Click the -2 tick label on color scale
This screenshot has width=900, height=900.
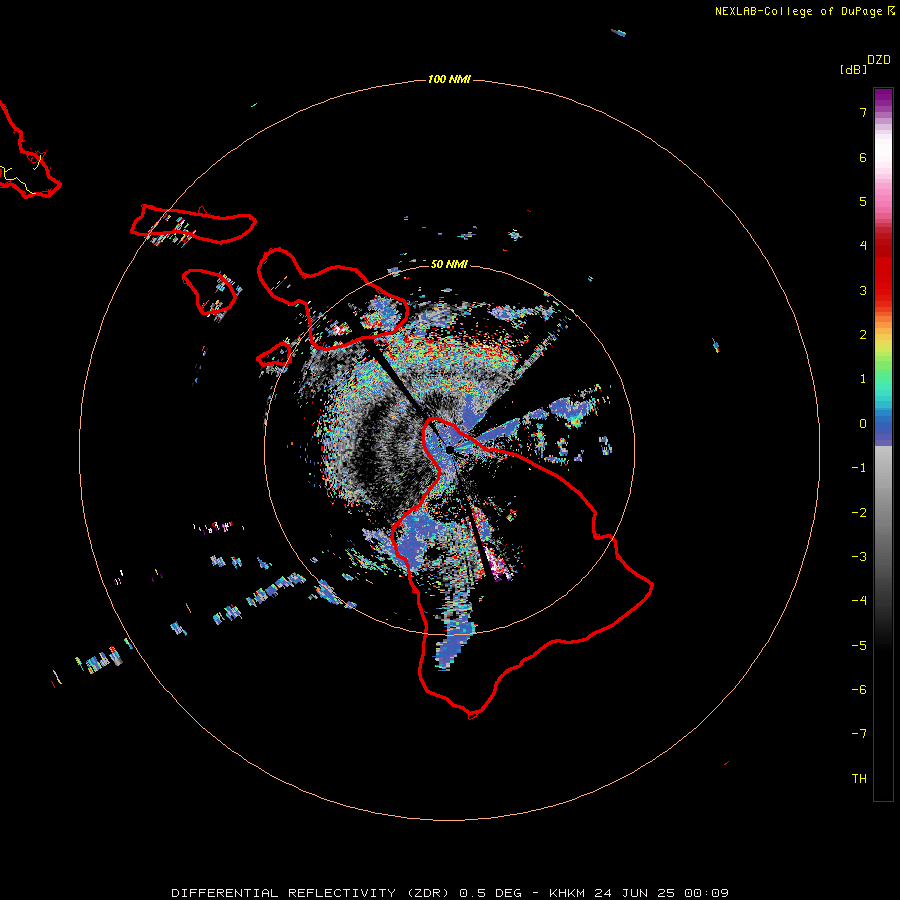tap(859, 513)
